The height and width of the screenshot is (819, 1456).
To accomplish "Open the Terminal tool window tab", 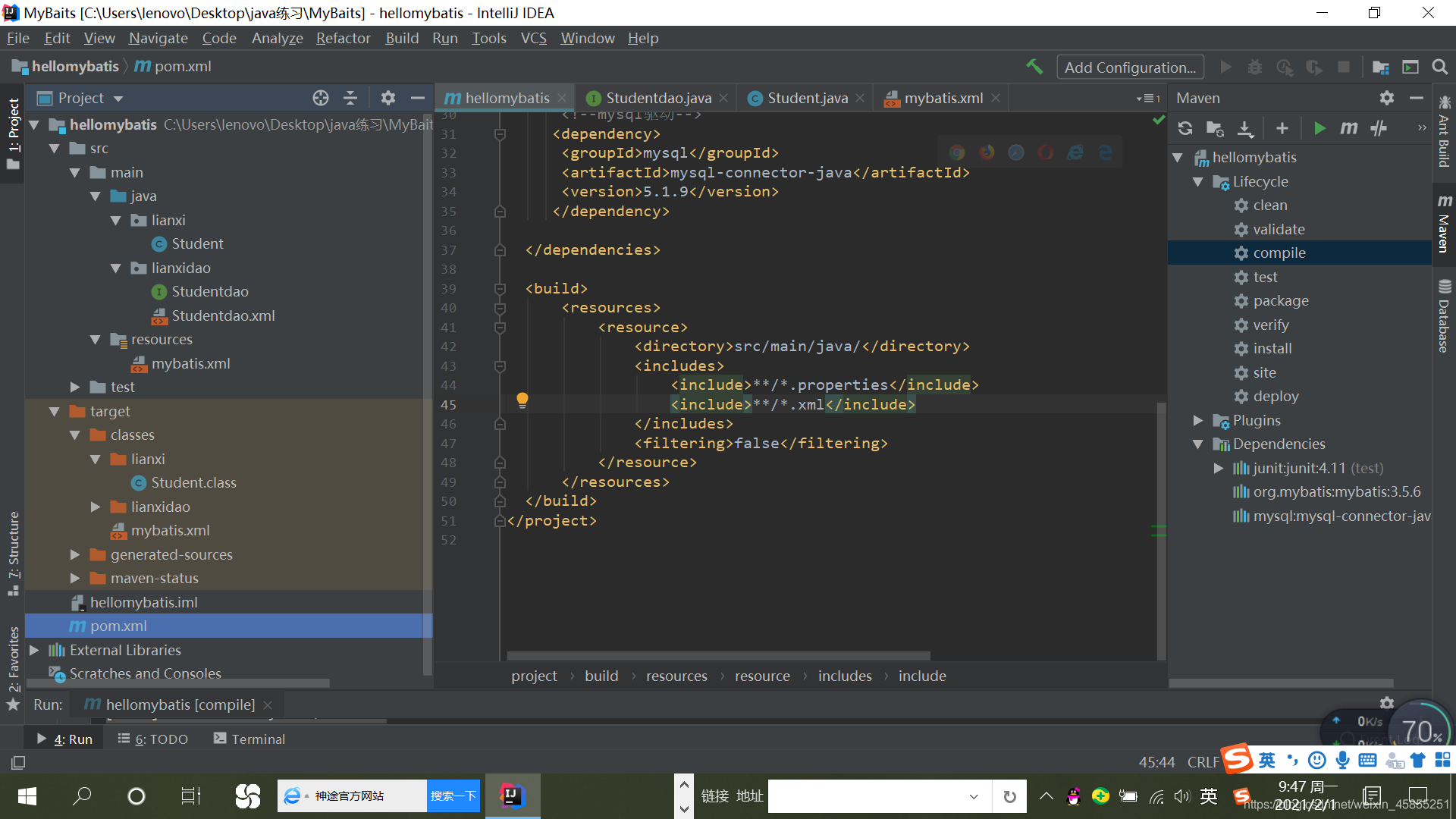I will point(249,739).
